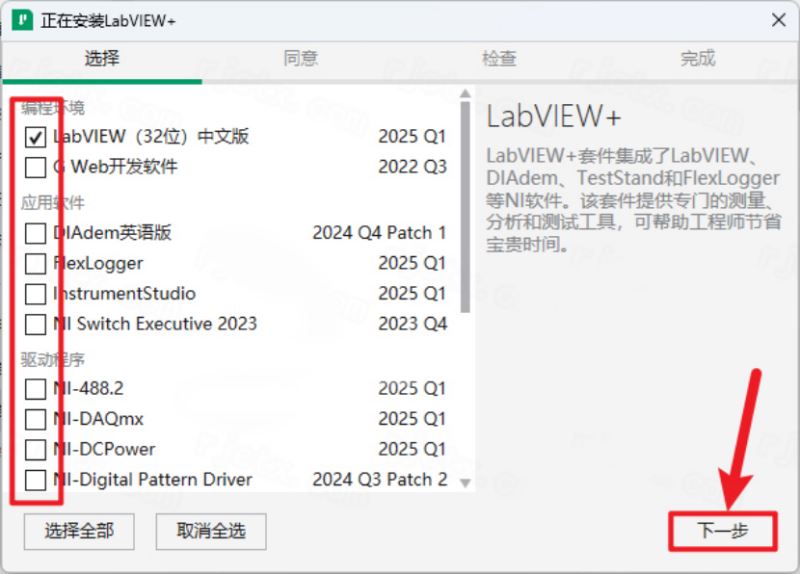Click the 2023 Q4 version value

click(412, 323)
